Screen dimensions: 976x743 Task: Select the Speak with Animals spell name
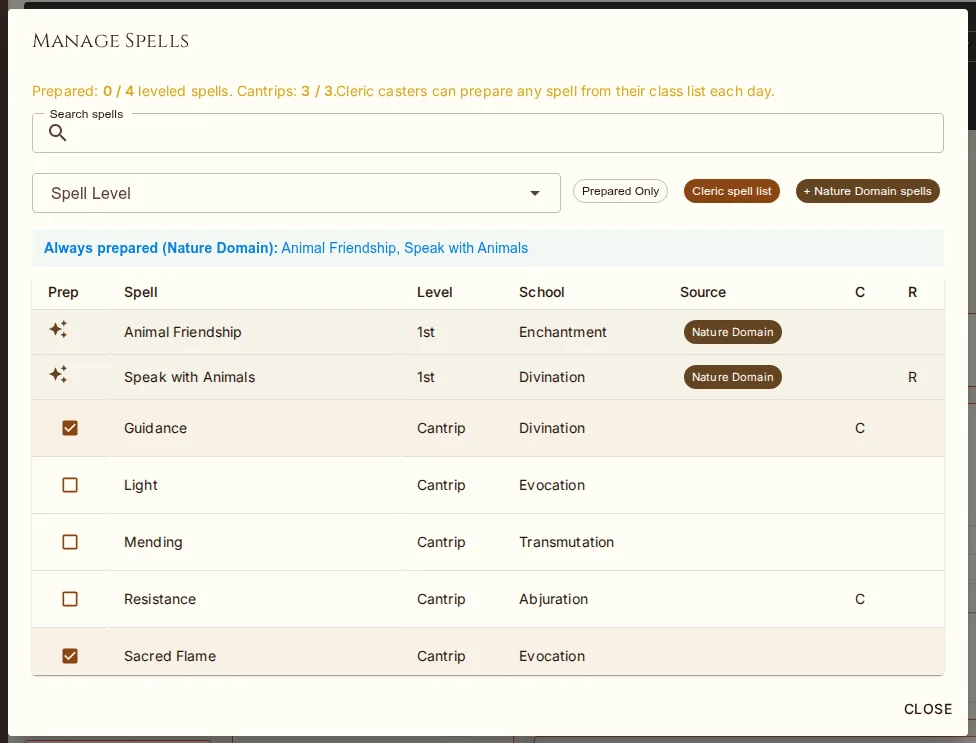click(189, 377)
